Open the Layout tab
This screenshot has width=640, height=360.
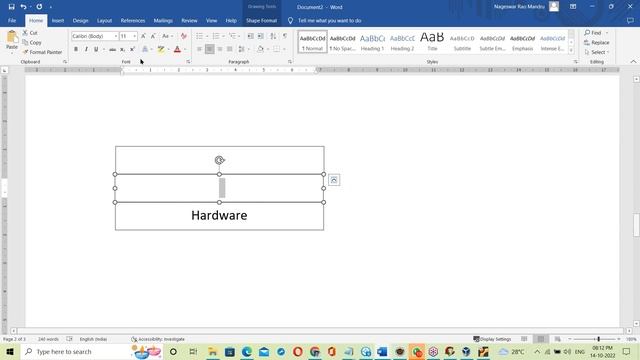[104, 20]
